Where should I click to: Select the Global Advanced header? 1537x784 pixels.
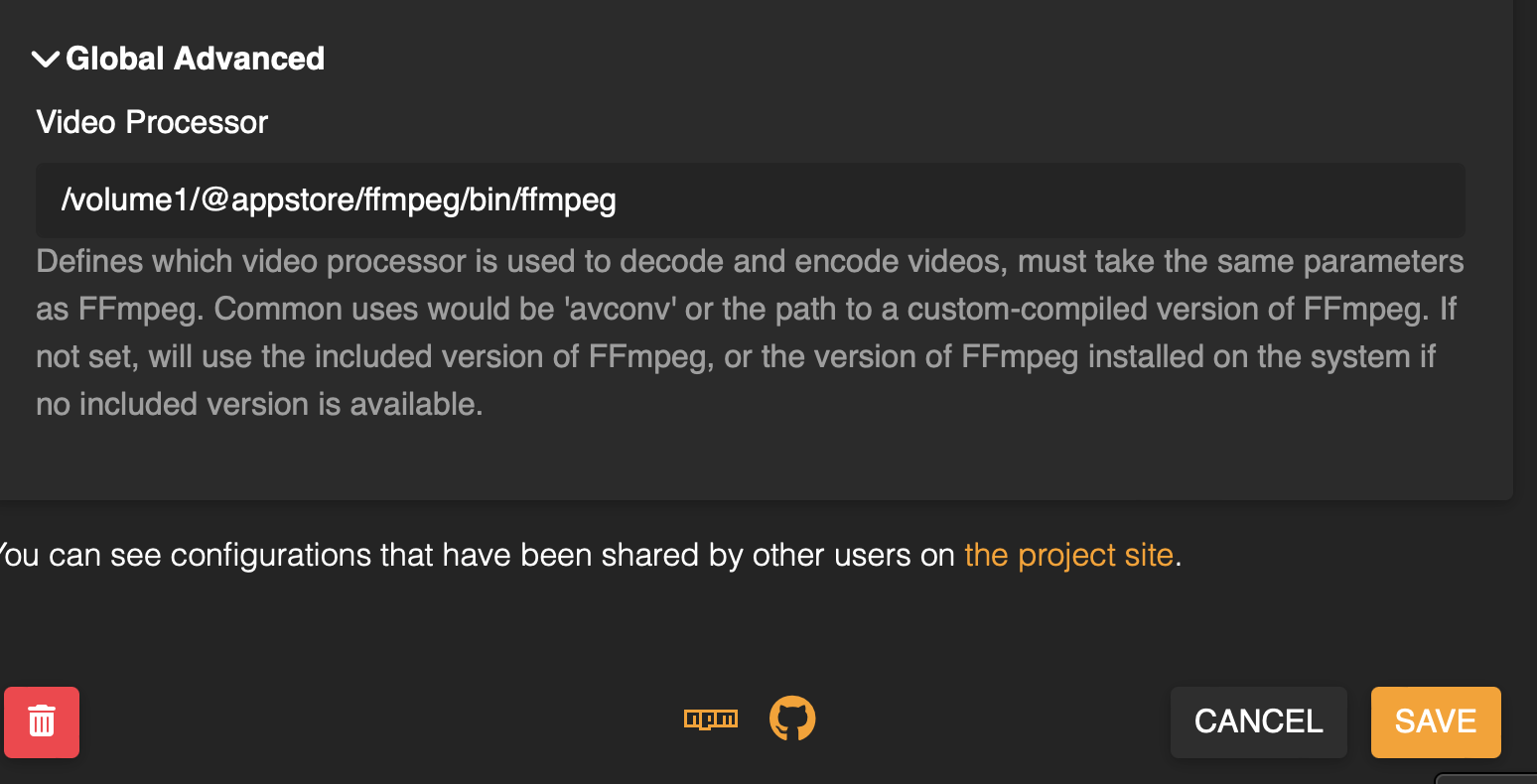coord(195,59)
